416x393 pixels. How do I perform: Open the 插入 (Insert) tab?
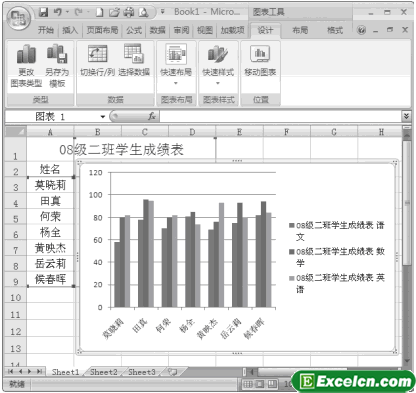click(x=70, y=30)
